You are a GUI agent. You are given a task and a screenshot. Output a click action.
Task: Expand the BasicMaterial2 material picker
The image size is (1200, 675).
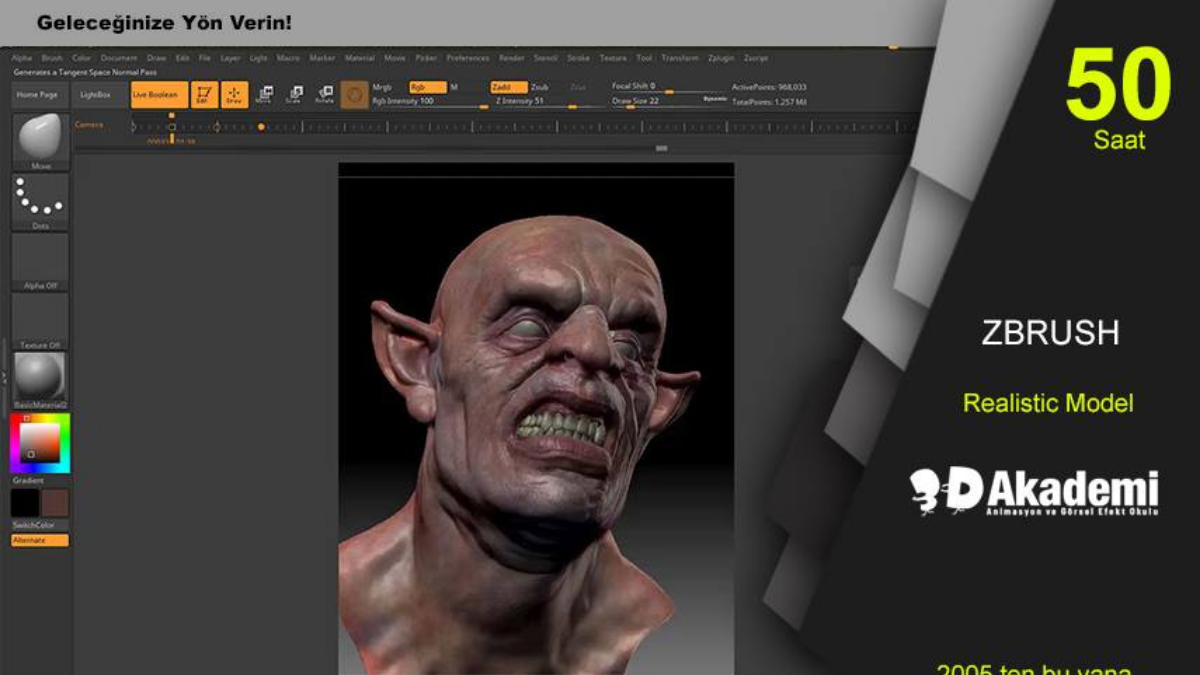pyautogui.click(x=41, y=377)
